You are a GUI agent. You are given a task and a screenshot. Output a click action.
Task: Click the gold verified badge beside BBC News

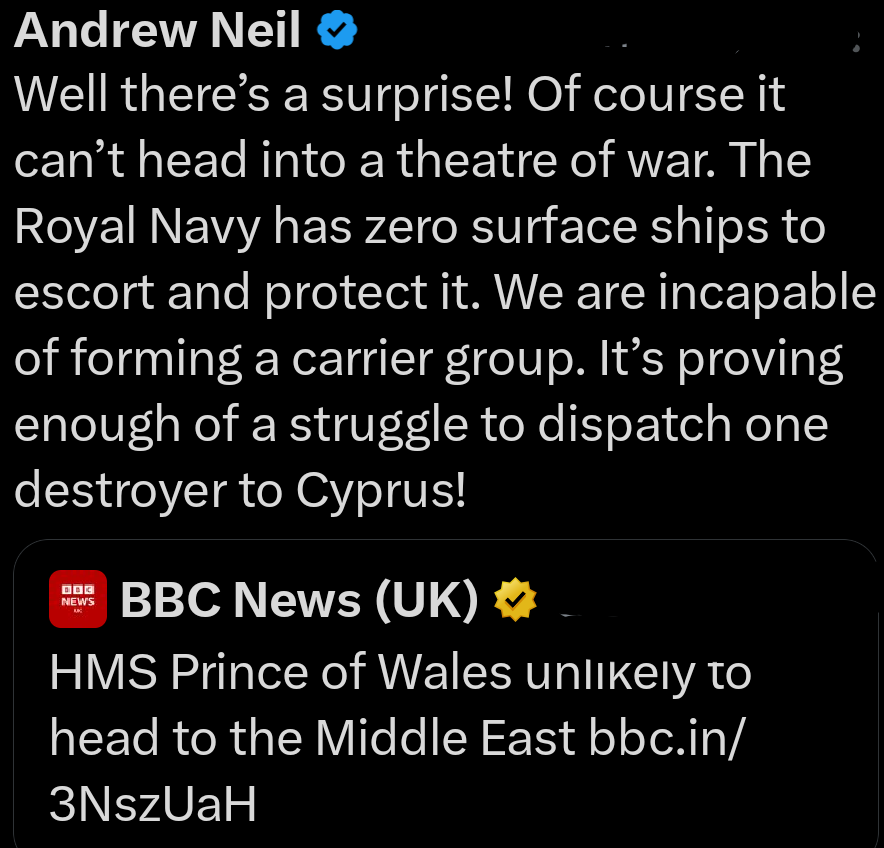click(517, 600)
